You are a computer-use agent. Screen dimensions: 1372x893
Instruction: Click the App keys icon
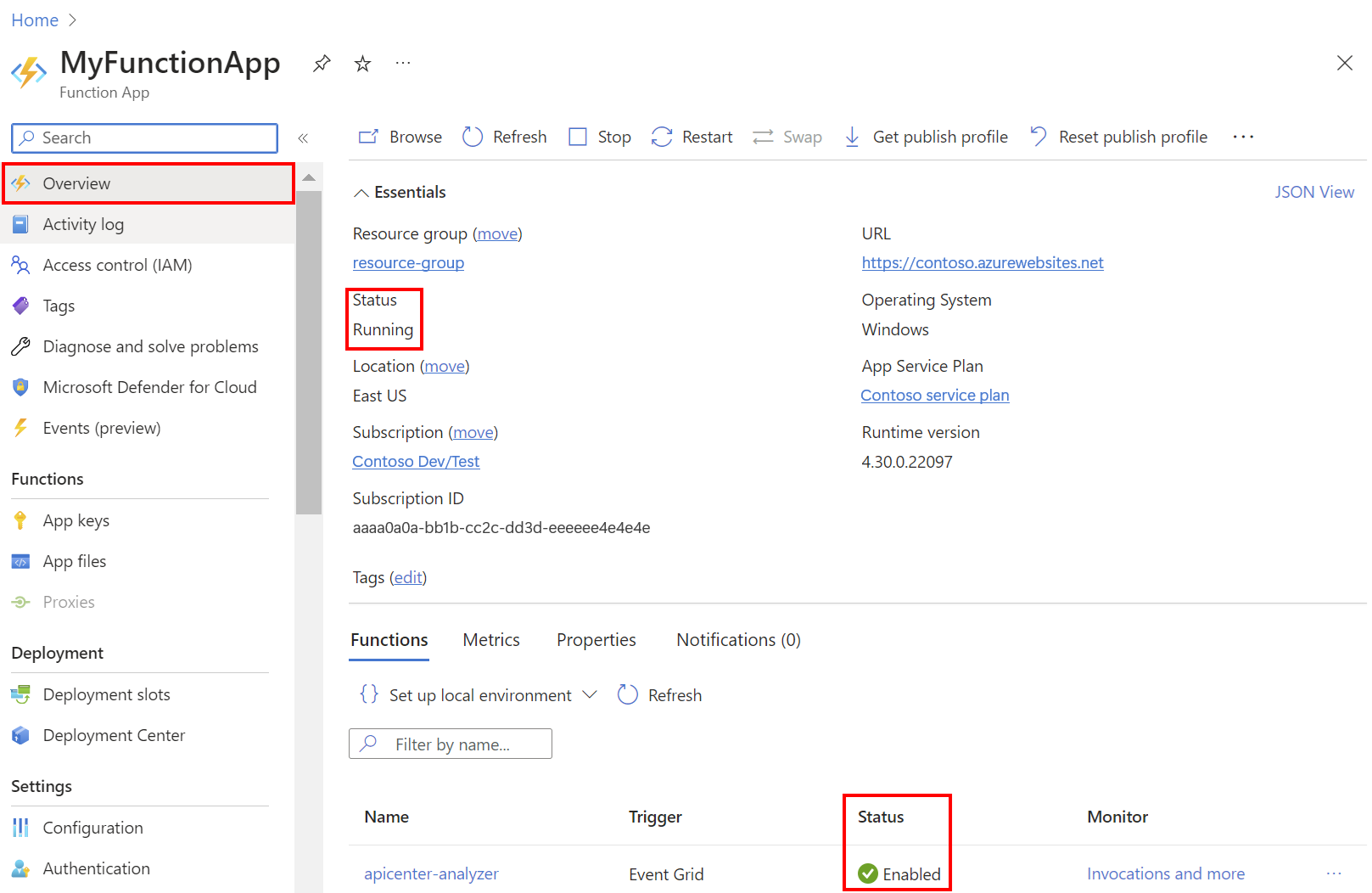pos(21,520)
